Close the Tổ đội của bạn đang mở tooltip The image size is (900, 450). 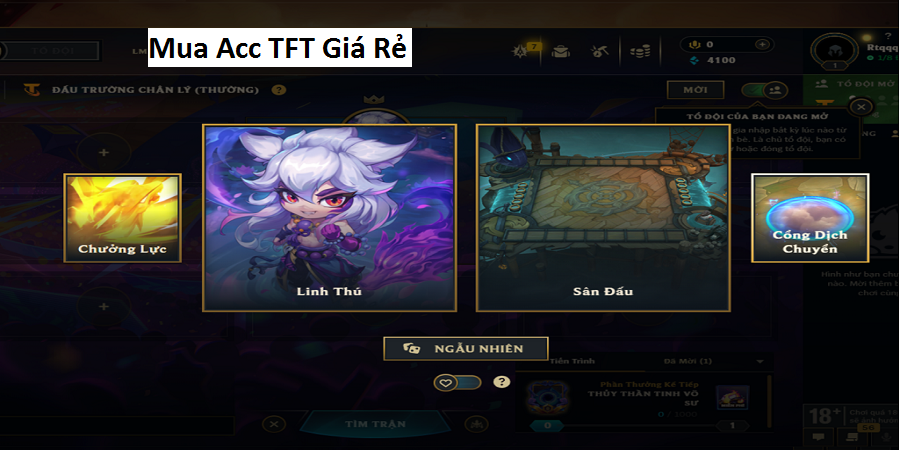860,106
